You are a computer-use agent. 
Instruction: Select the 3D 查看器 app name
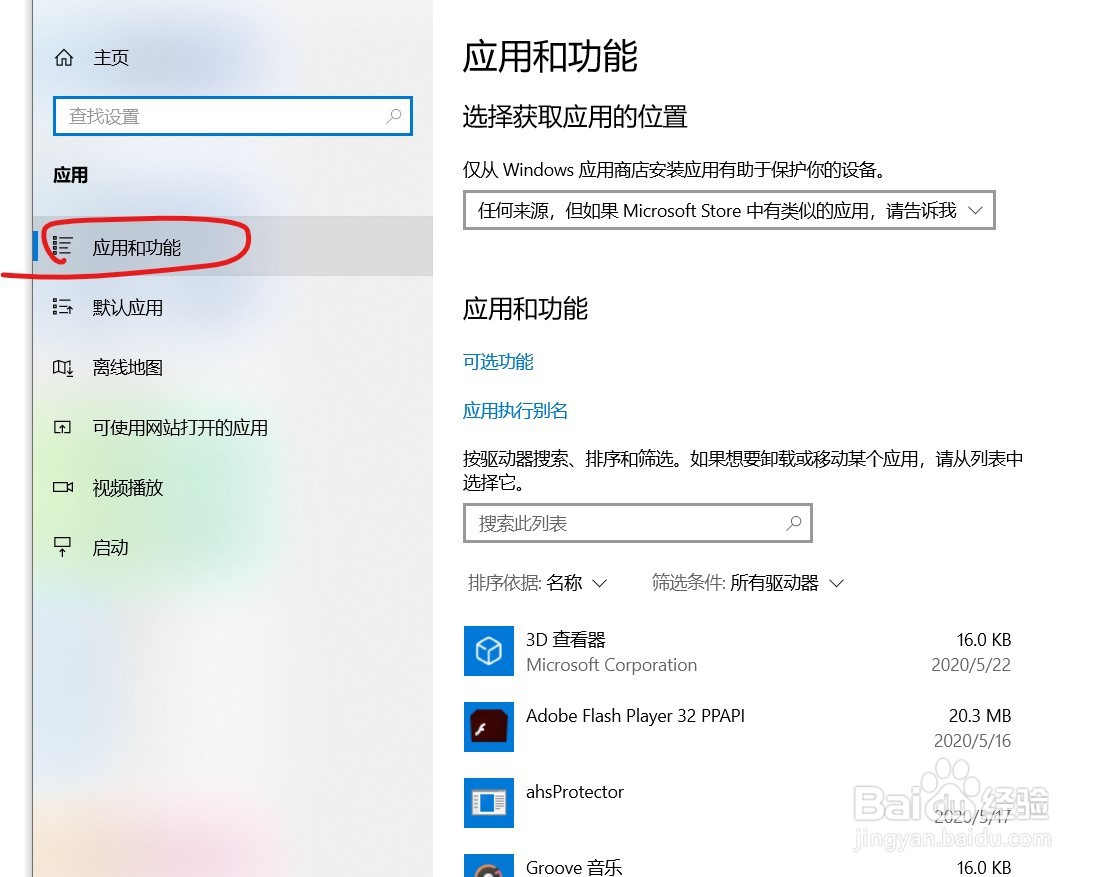pyautogui.click(x=565, y=639)
